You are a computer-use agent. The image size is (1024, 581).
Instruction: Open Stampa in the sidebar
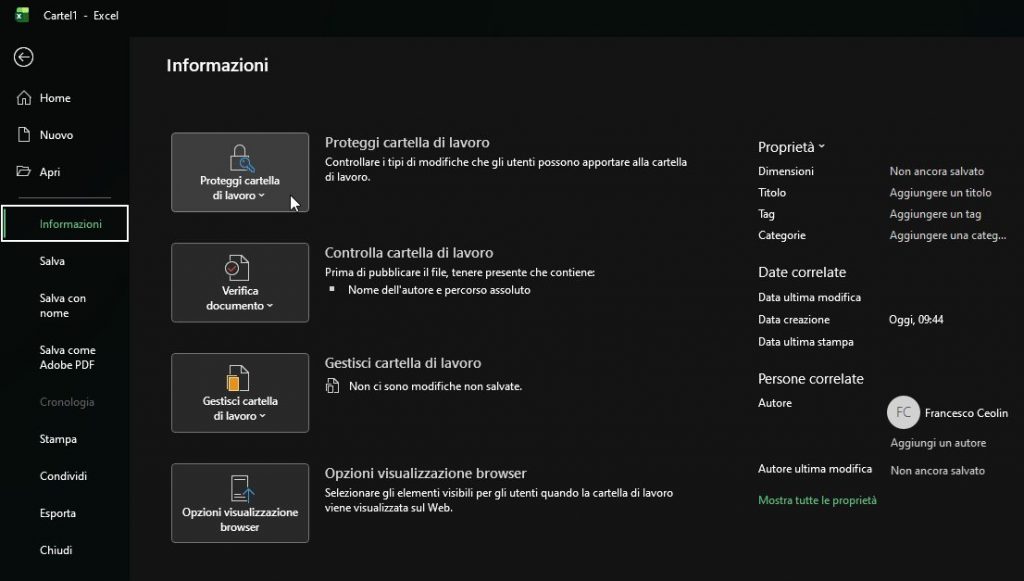[58, 439]
